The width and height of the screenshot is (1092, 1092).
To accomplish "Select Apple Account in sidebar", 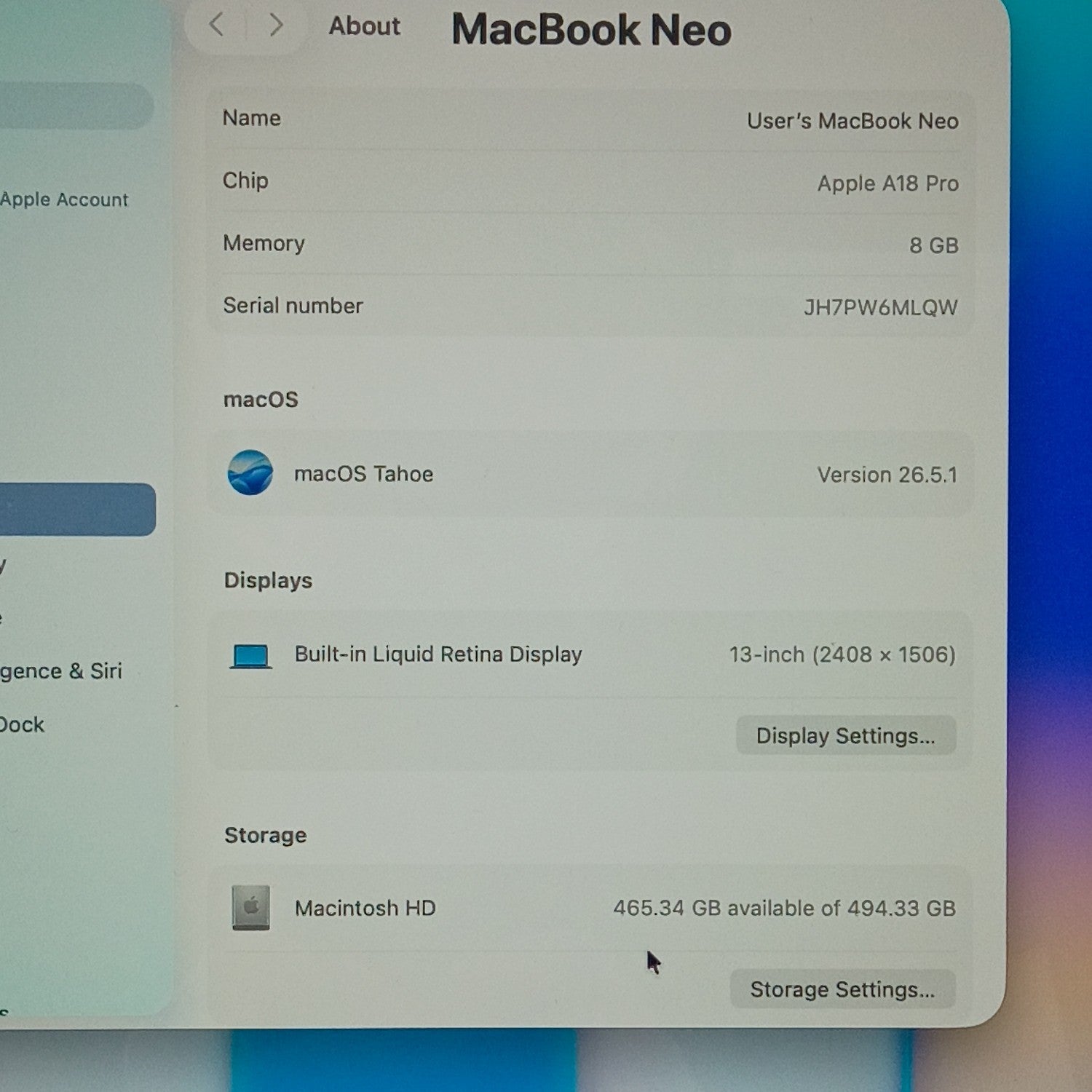I will click(x=64, y=199).
